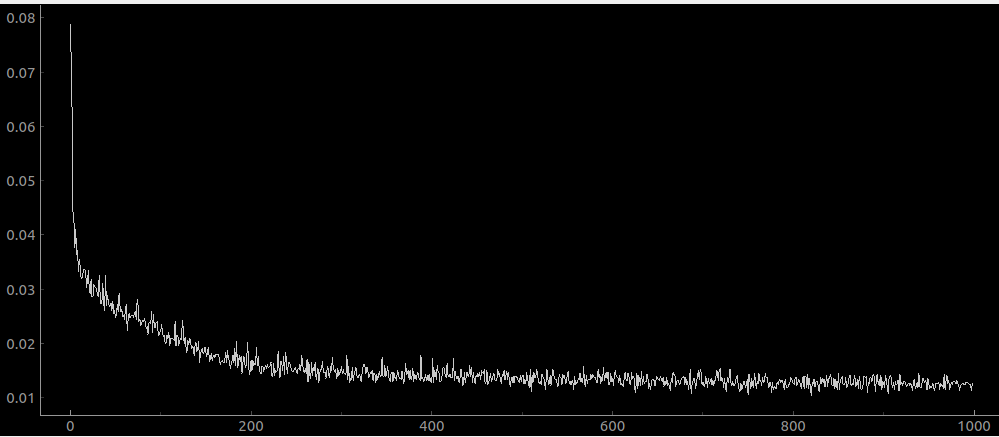Pick the 600 x-axis tick label
This screenshot has height=437, width=999.
pos(612,424)
